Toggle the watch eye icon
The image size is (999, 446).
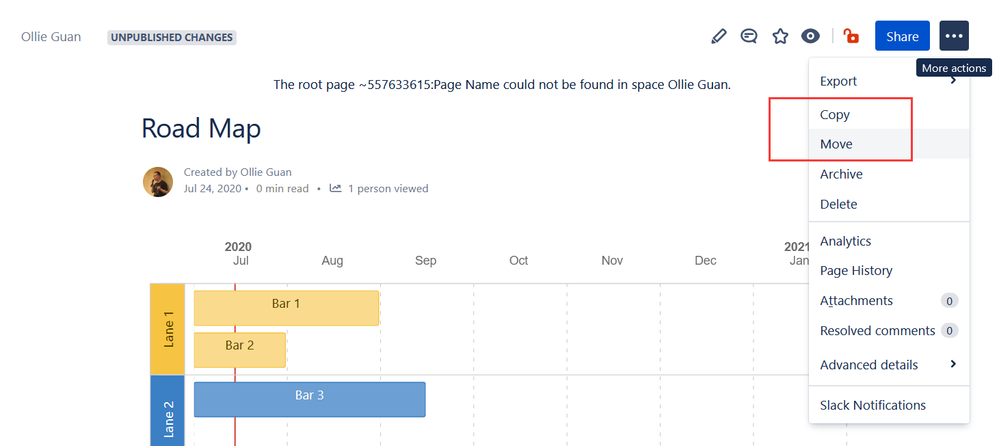pyautogui.click(x=810, y=36)
